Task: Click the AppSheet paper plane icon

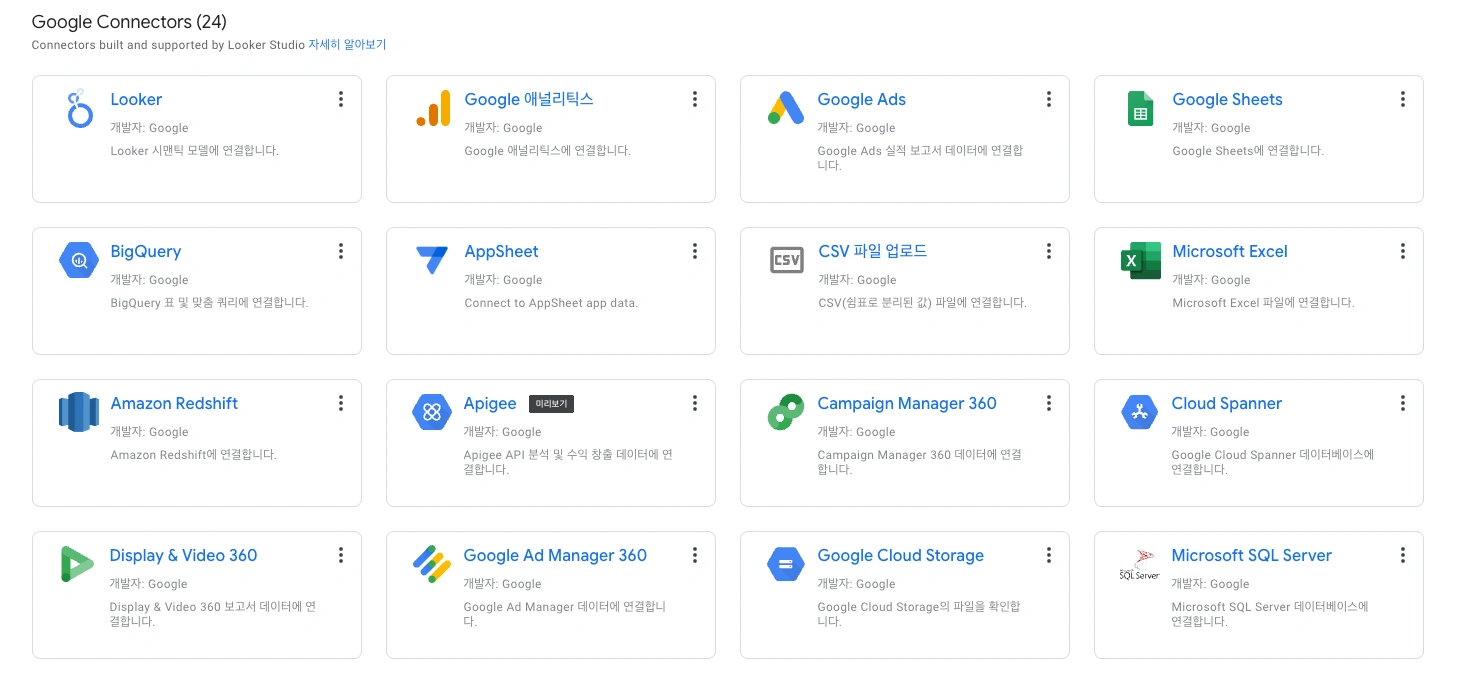Action: click(x=433, y=261)
